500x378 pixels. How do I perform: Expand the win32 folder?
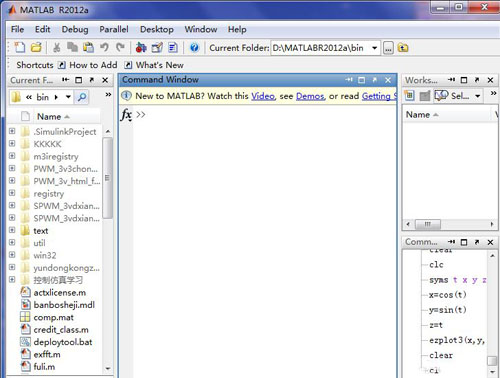(x=12, y=255)
